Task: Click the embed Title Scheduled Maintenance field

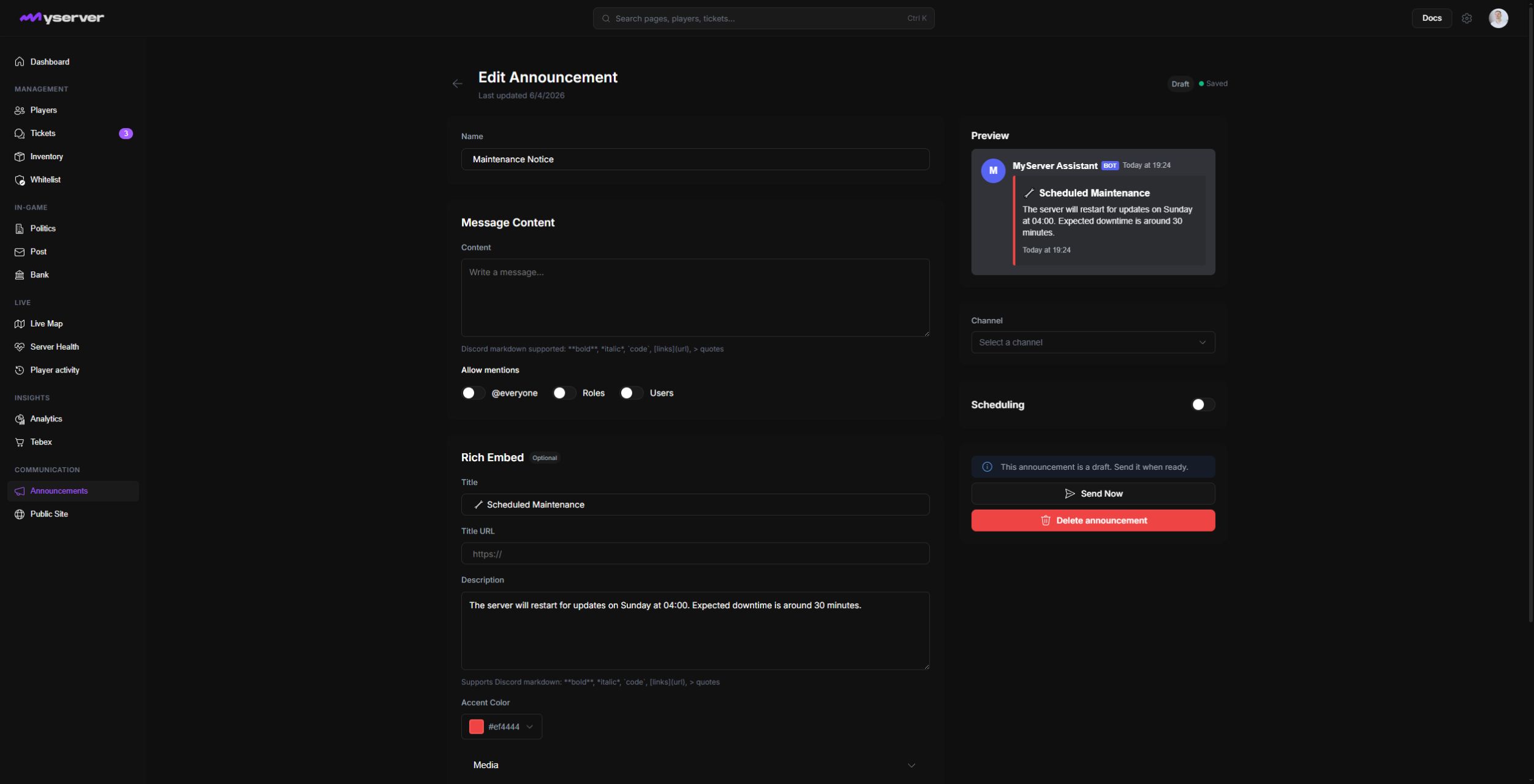Action: (x=695, y=505)
